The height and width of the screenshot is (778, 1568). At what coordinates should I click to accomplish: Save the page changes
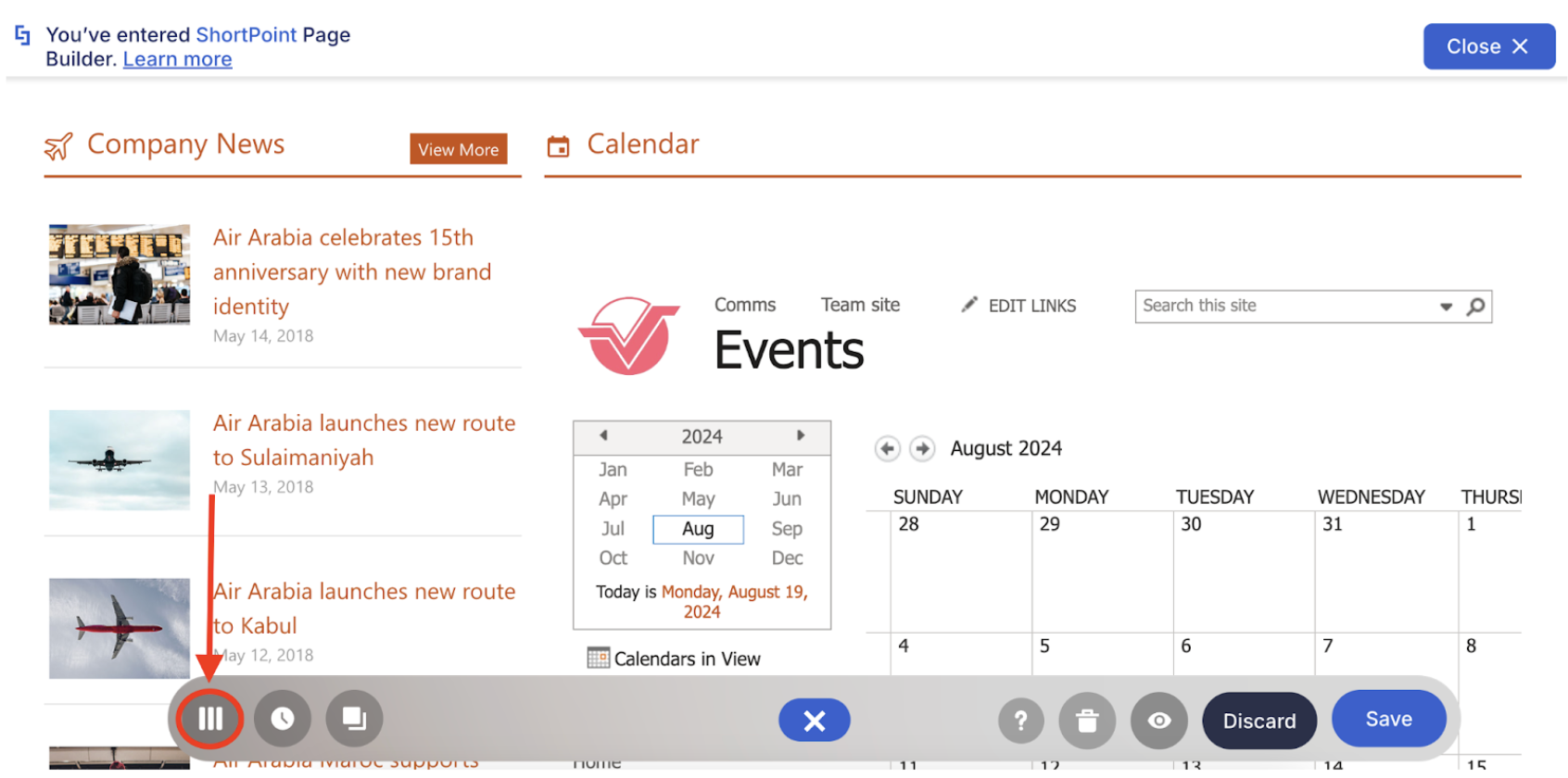1389,719
